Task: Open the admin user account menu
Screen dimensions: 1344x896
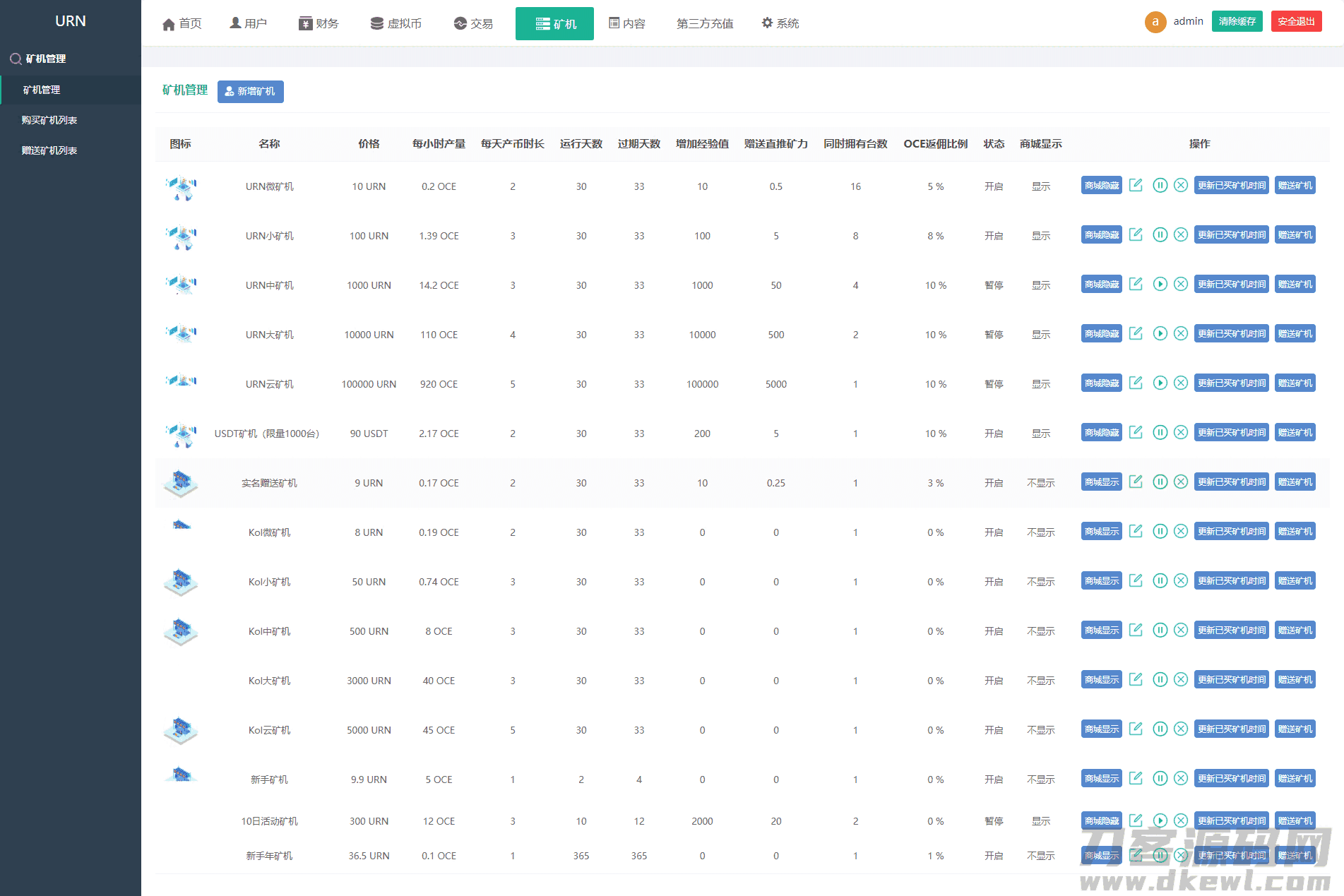Action: [1174, 22]
